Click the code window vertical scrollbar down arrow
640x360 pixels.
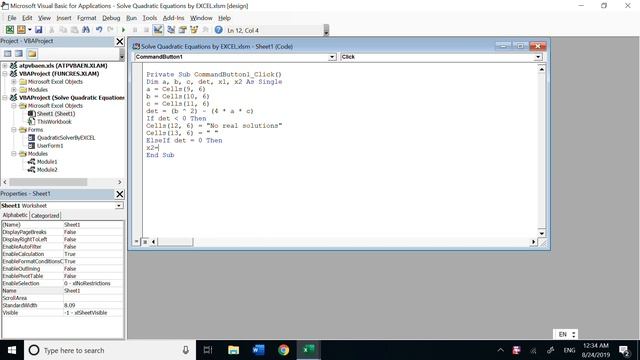(x=542, y=233)
